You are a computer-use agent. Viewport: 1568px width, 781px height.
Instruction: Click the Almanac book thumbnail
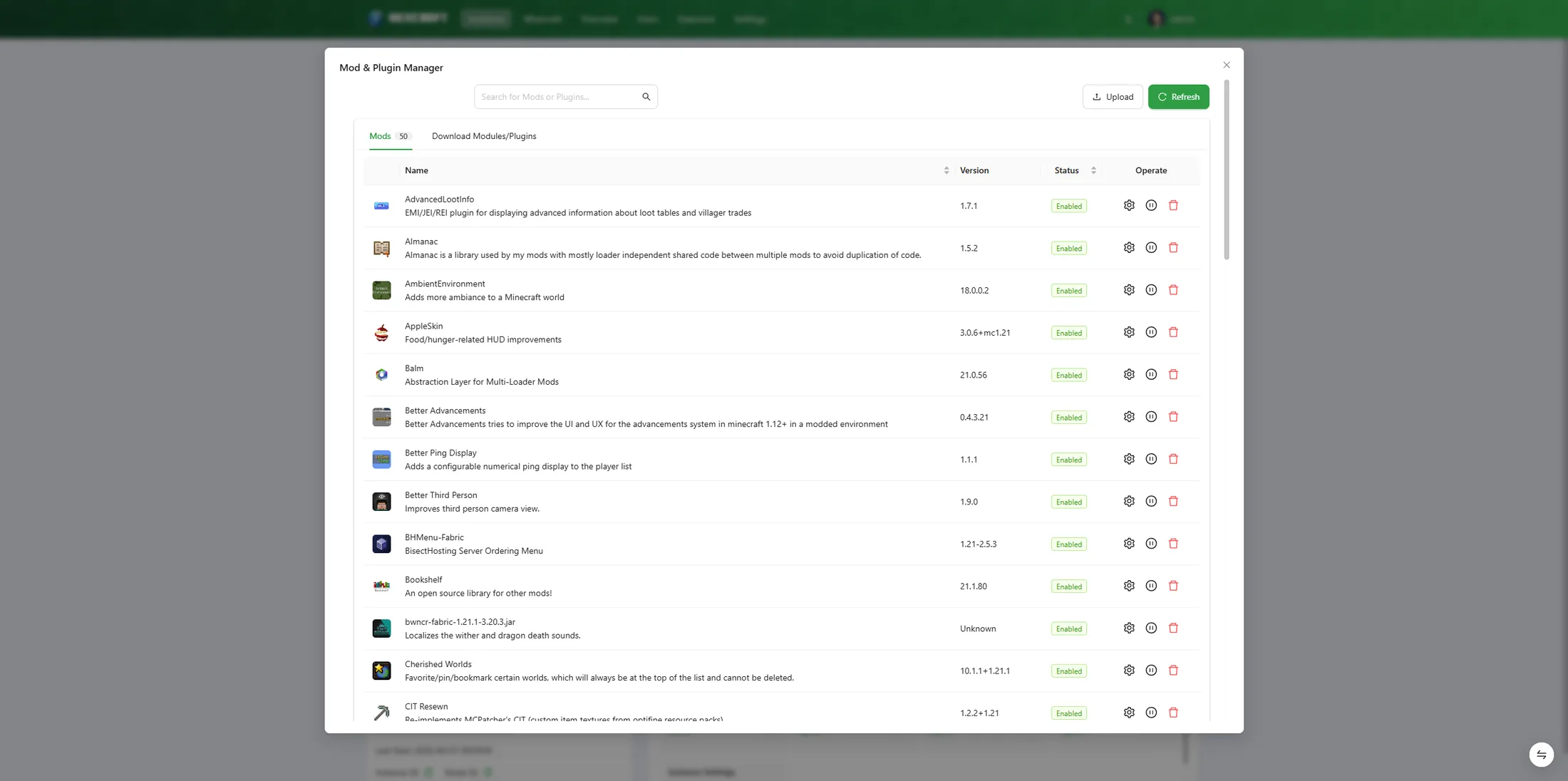pos(381,248)
